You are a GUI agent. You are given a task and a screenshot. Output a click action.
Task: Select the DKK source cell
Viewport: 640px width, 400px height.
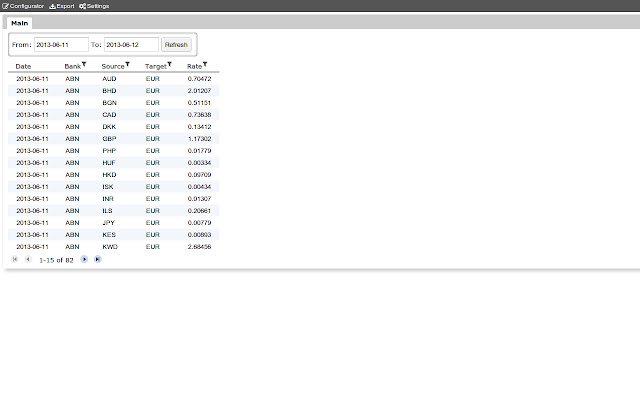pos(109,127)
